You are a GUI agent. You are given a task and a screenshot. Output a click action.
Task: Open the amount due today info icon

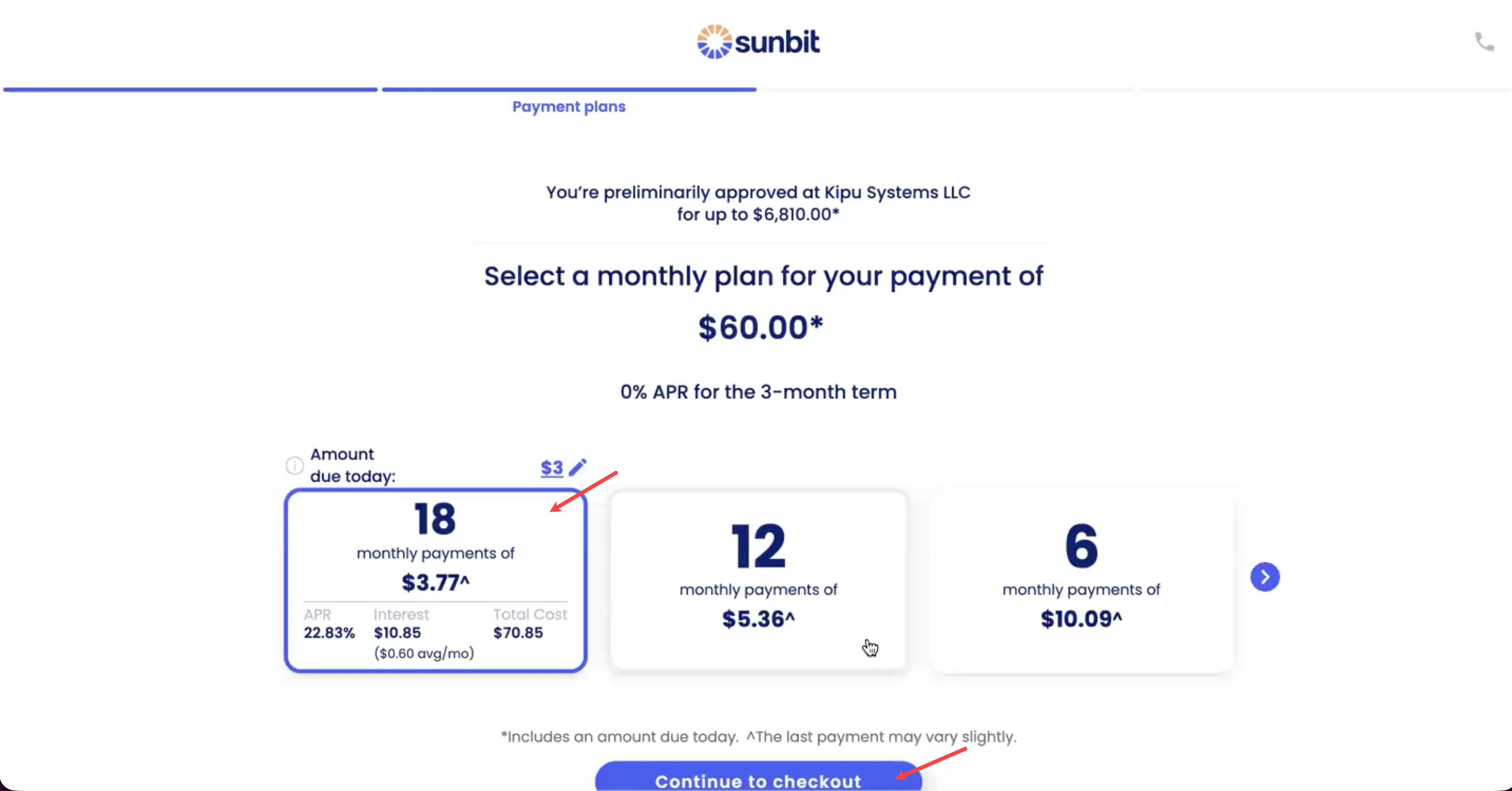click(x=295, y=465)
